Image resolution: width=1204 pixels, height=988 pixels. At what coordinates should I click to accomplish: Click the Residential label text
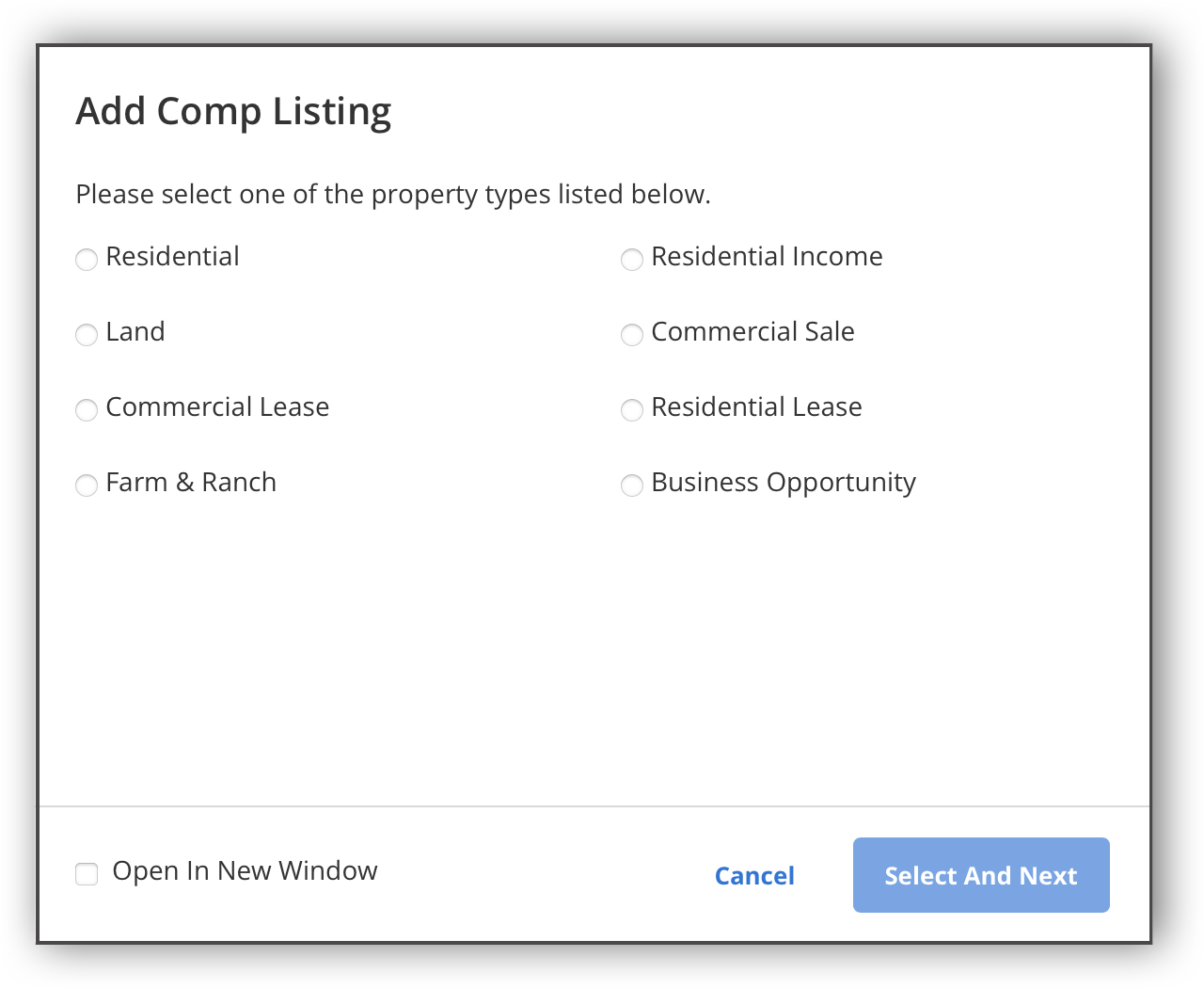[x=172, y=256]
